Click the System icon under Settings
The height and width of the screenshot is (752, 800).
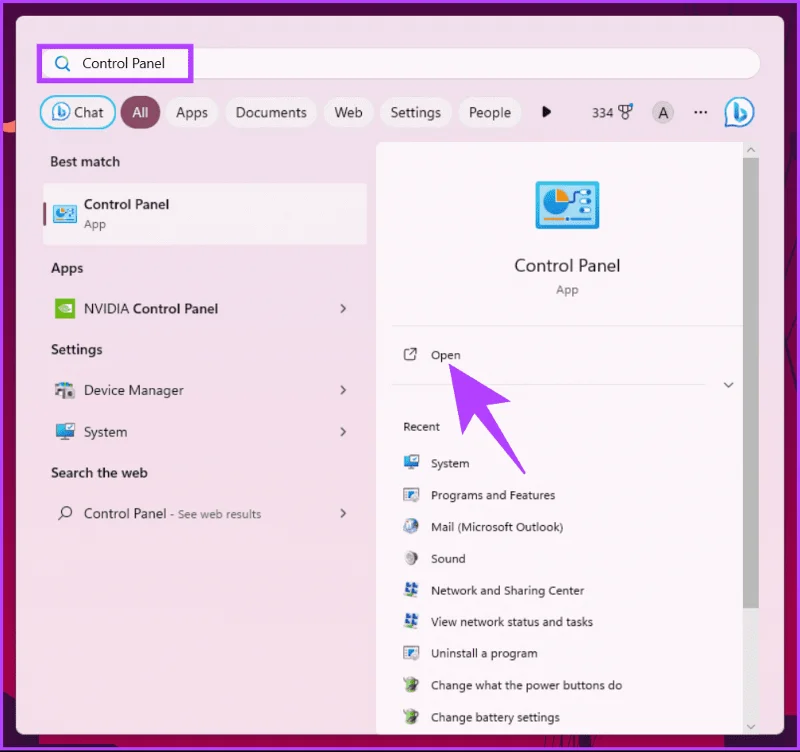(65, 432)
